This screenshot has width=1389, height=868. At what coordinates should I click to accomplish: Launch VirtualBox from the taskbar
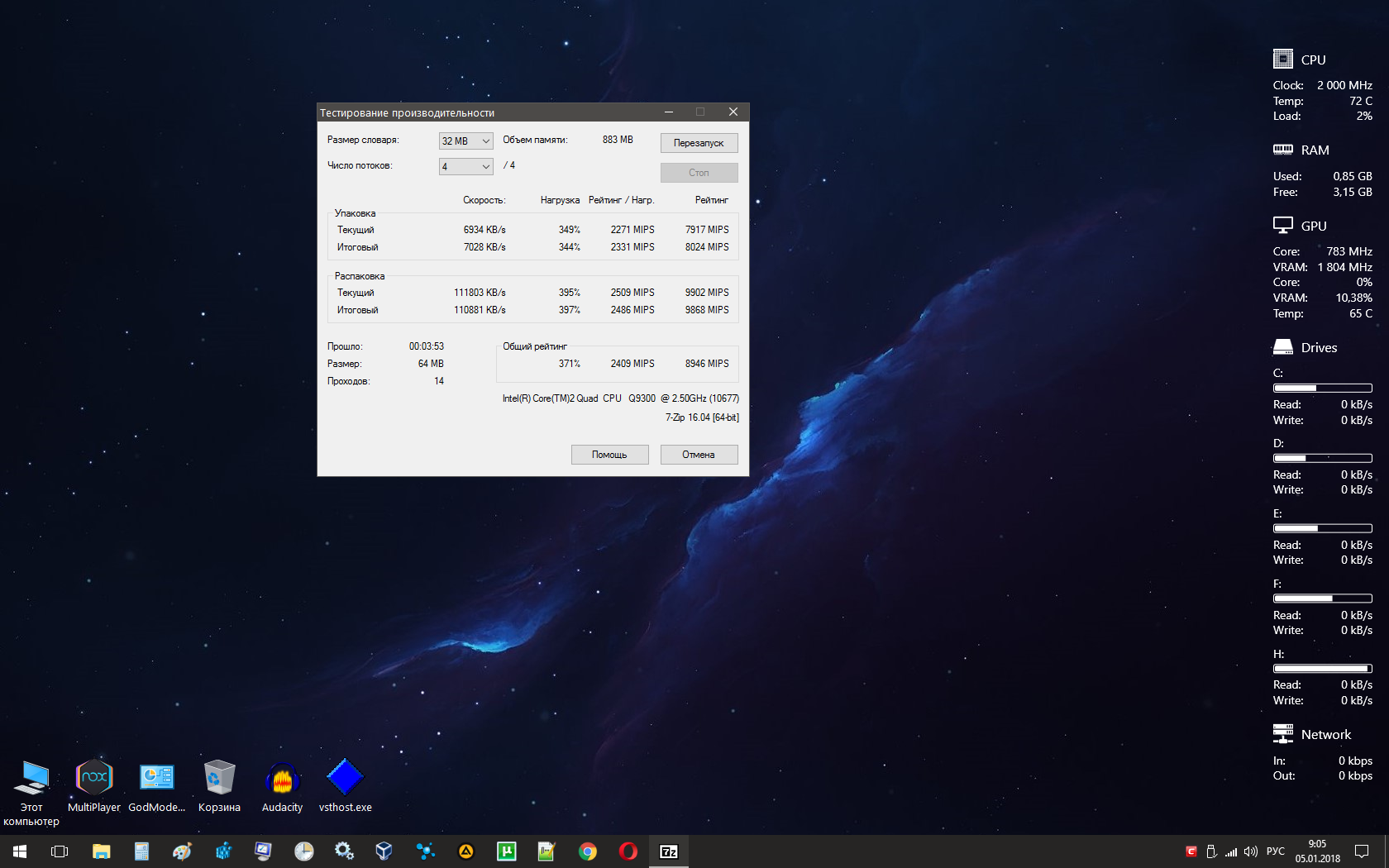coord(384,851)
